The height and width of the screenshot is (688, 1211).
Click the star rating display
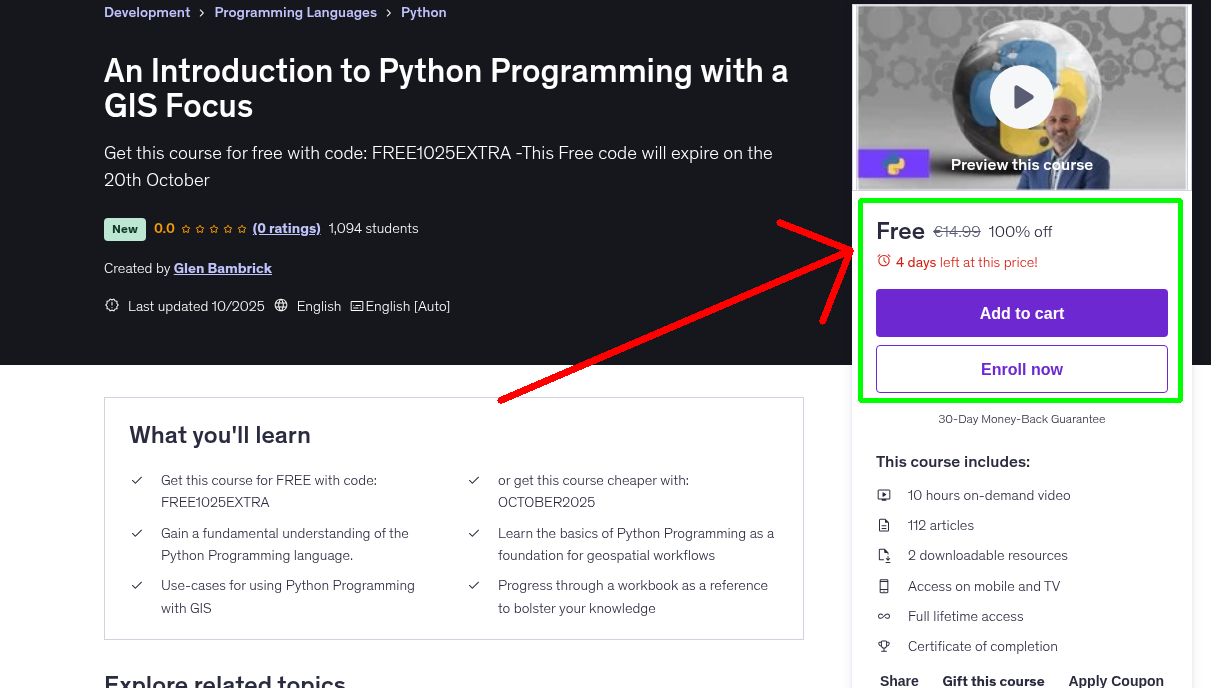(213, 229)
